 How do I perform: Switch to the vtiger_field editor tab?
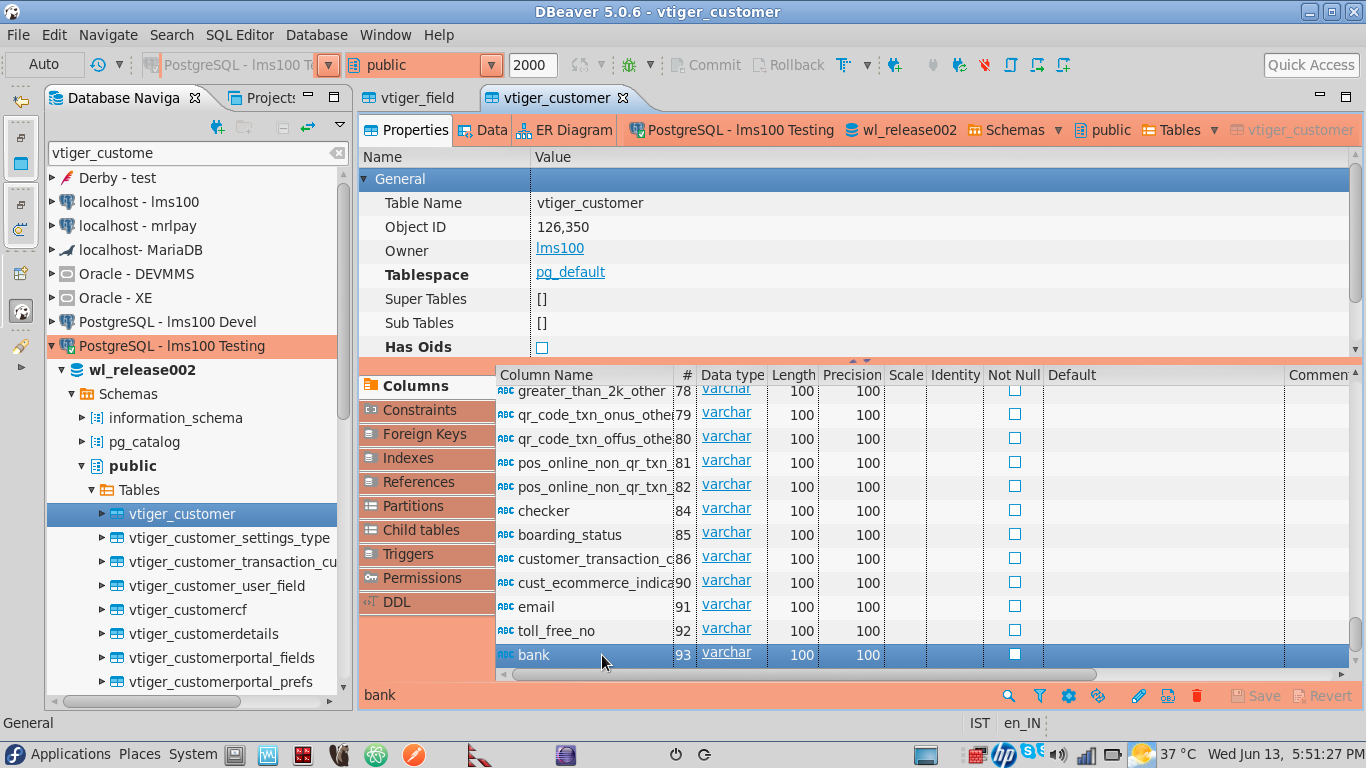[x=408, y=98]
